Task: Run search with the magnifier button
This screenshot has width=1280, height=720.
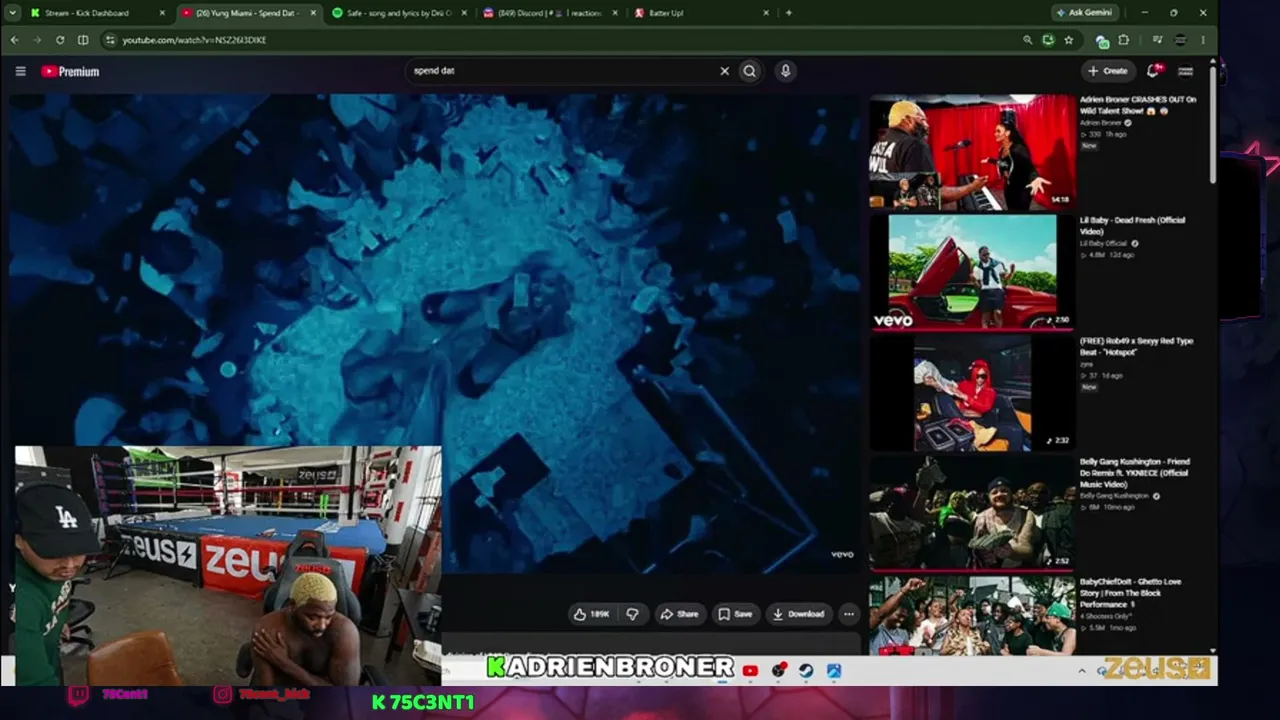Action: coord(749,71)
